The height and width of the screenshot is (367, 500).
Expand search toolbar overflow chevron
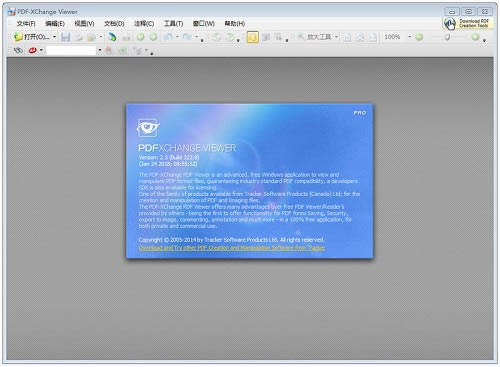(x=152, y=54)
